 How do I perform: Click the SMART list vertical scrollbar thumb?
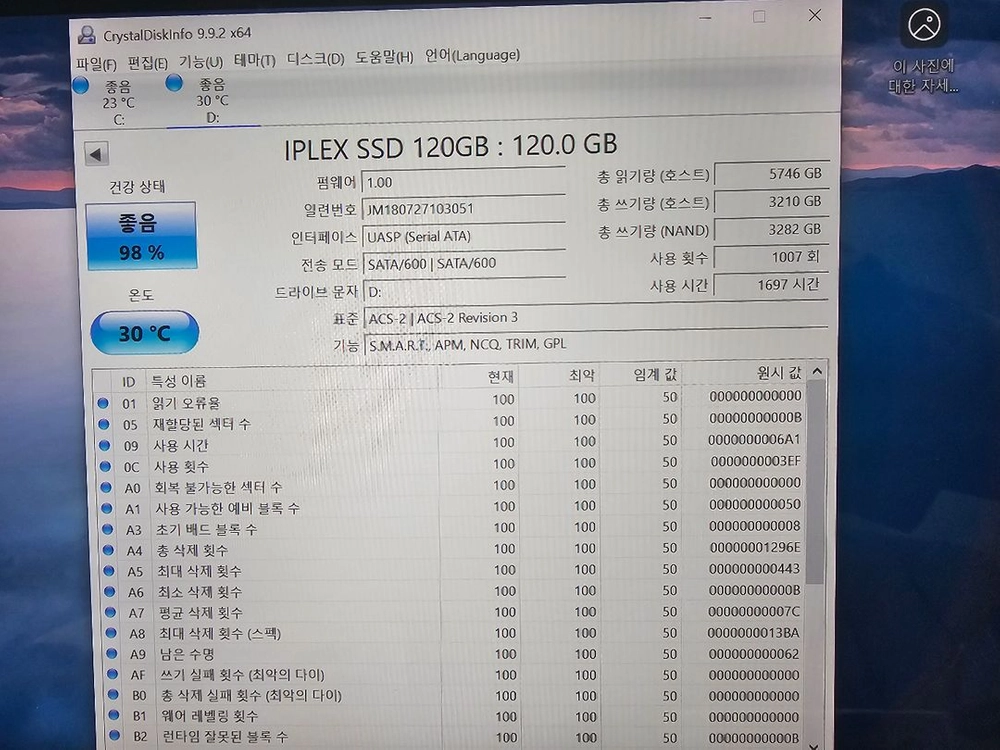tap(816, 482)
